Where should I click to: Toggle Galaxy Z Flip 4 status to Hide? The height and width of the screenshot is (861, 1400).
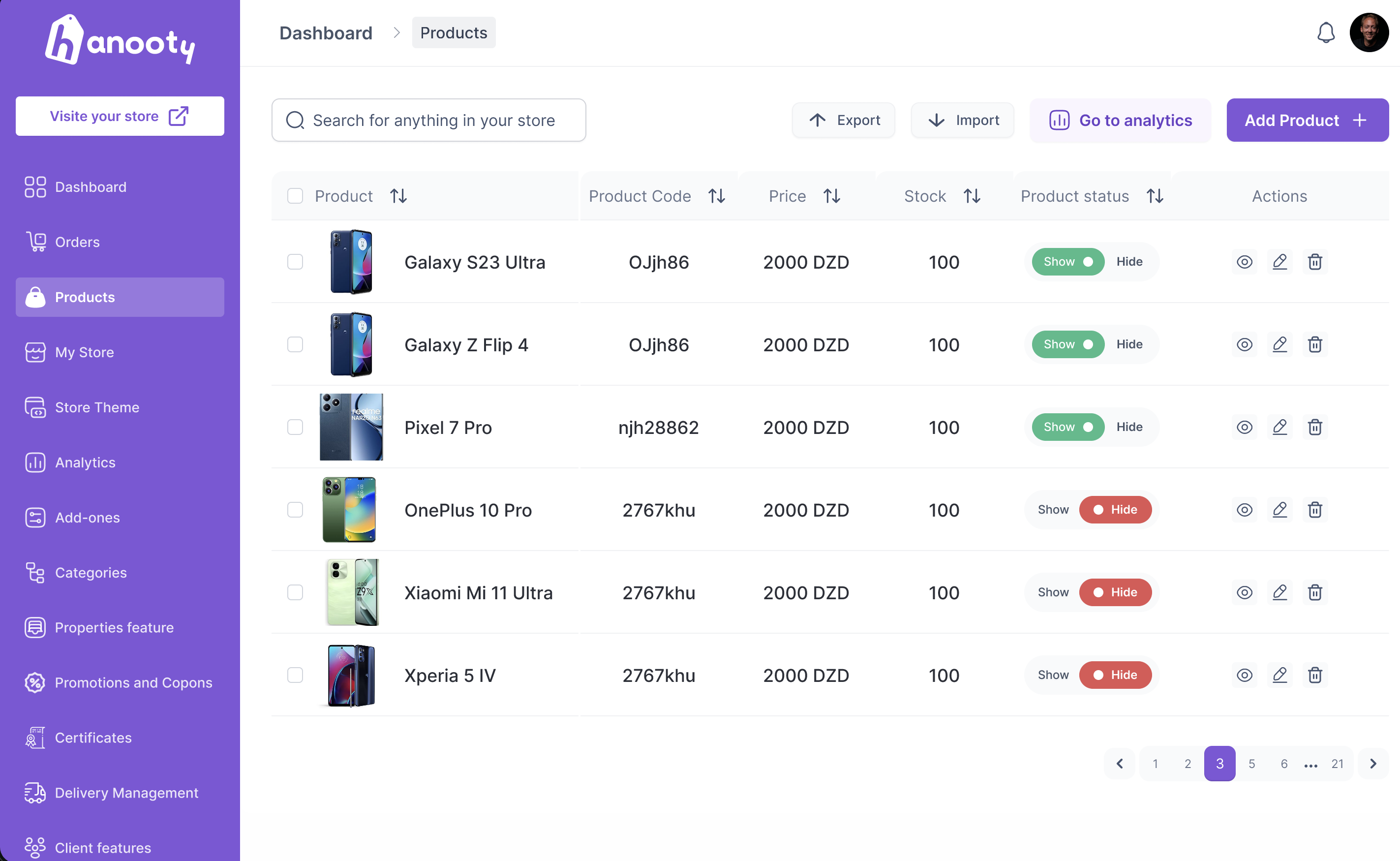coord(1129,344)
